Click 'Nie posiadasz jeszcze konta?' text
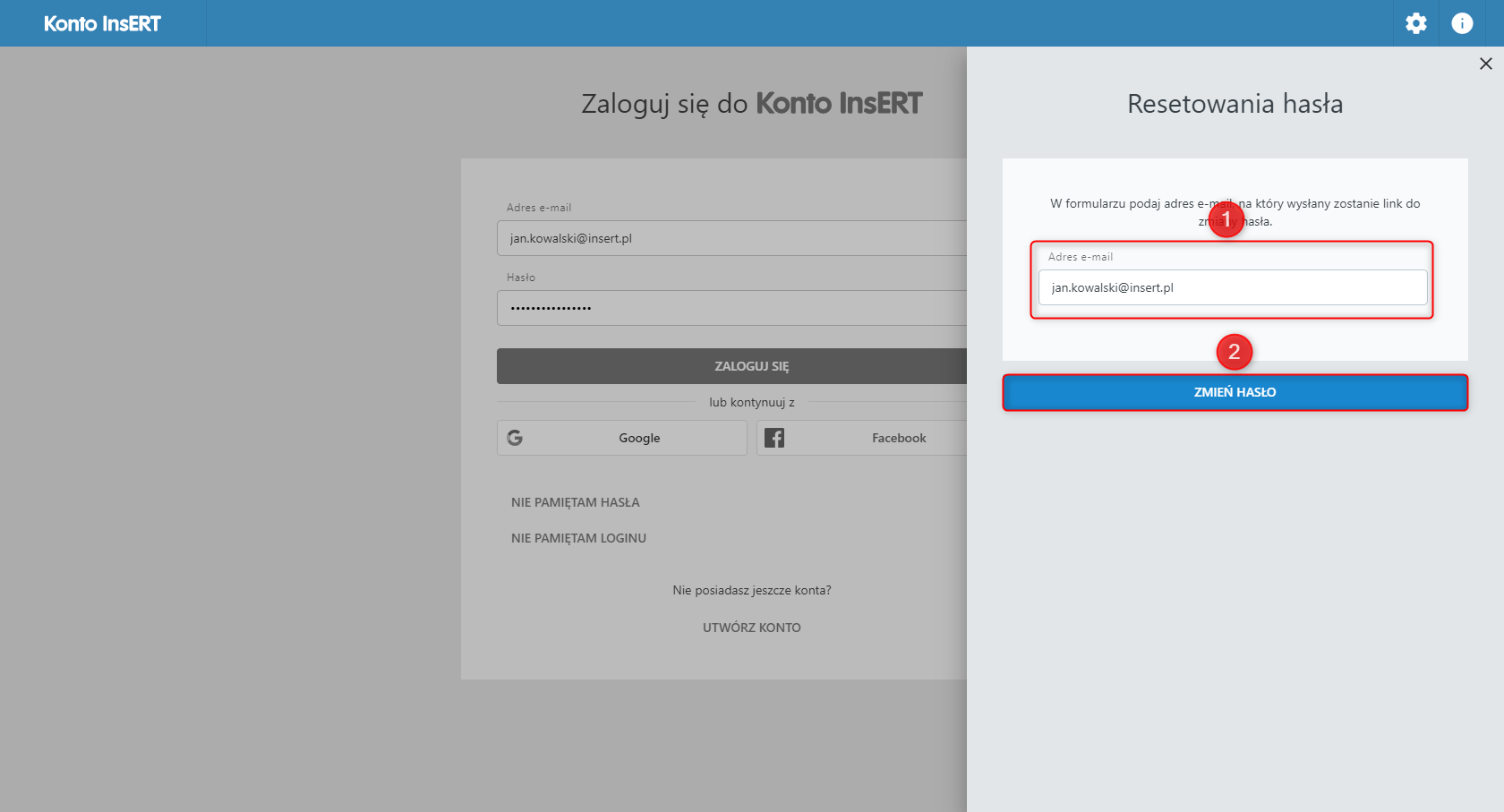This screenshot has width=1504, height=812. [752, 590]
